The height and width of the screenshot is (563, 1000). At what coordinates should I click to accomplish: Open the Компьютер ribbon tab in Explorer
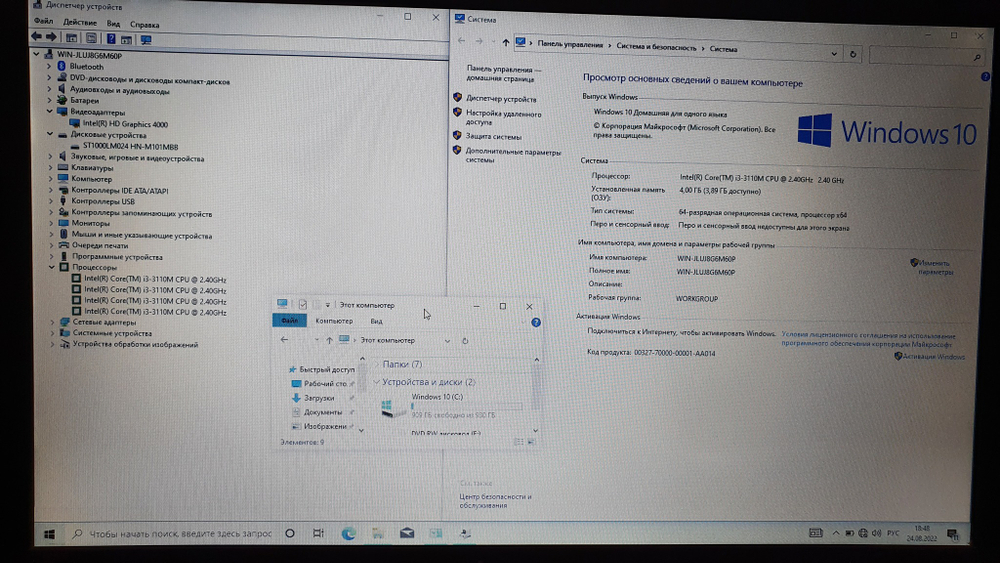[x=334, y=321]
